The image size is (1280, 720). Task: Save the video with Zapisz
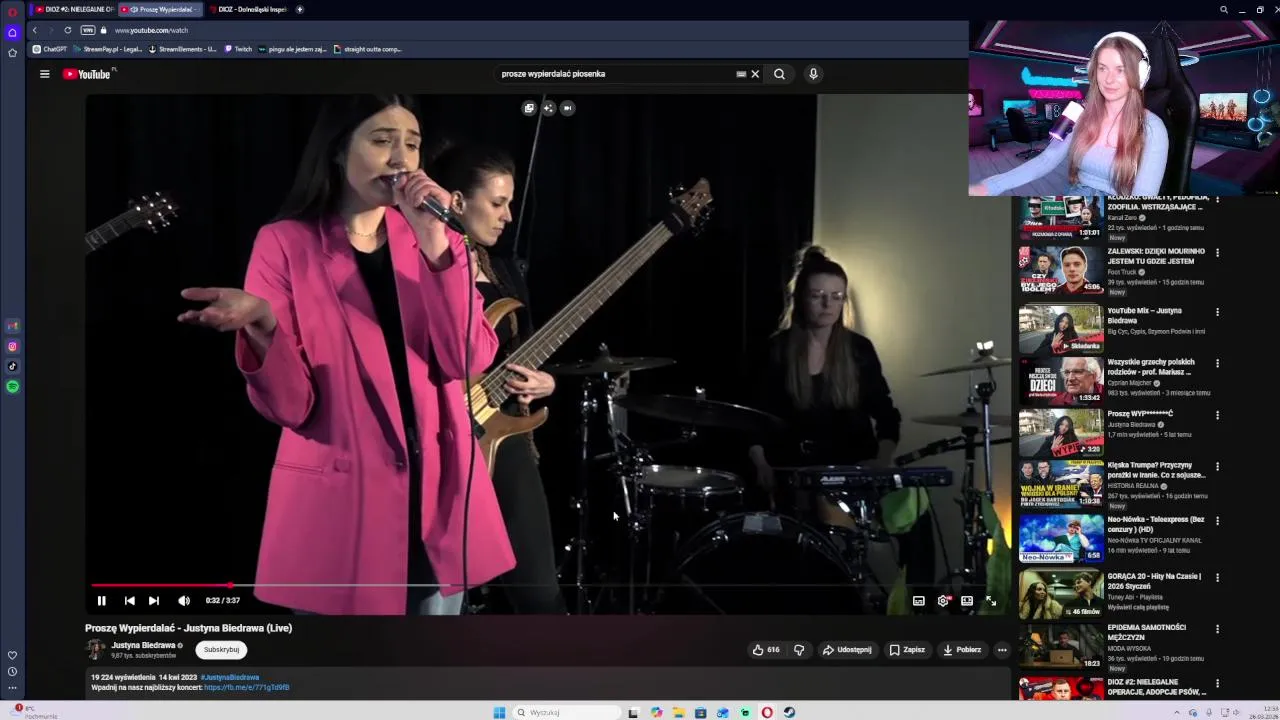tap(907, 650)
